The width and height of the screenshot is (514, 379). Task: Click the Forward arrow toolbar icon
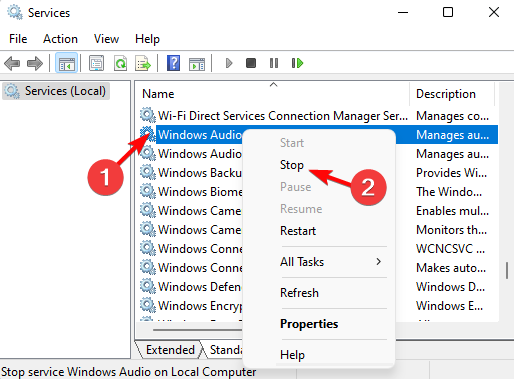click(x=35, y=63)
